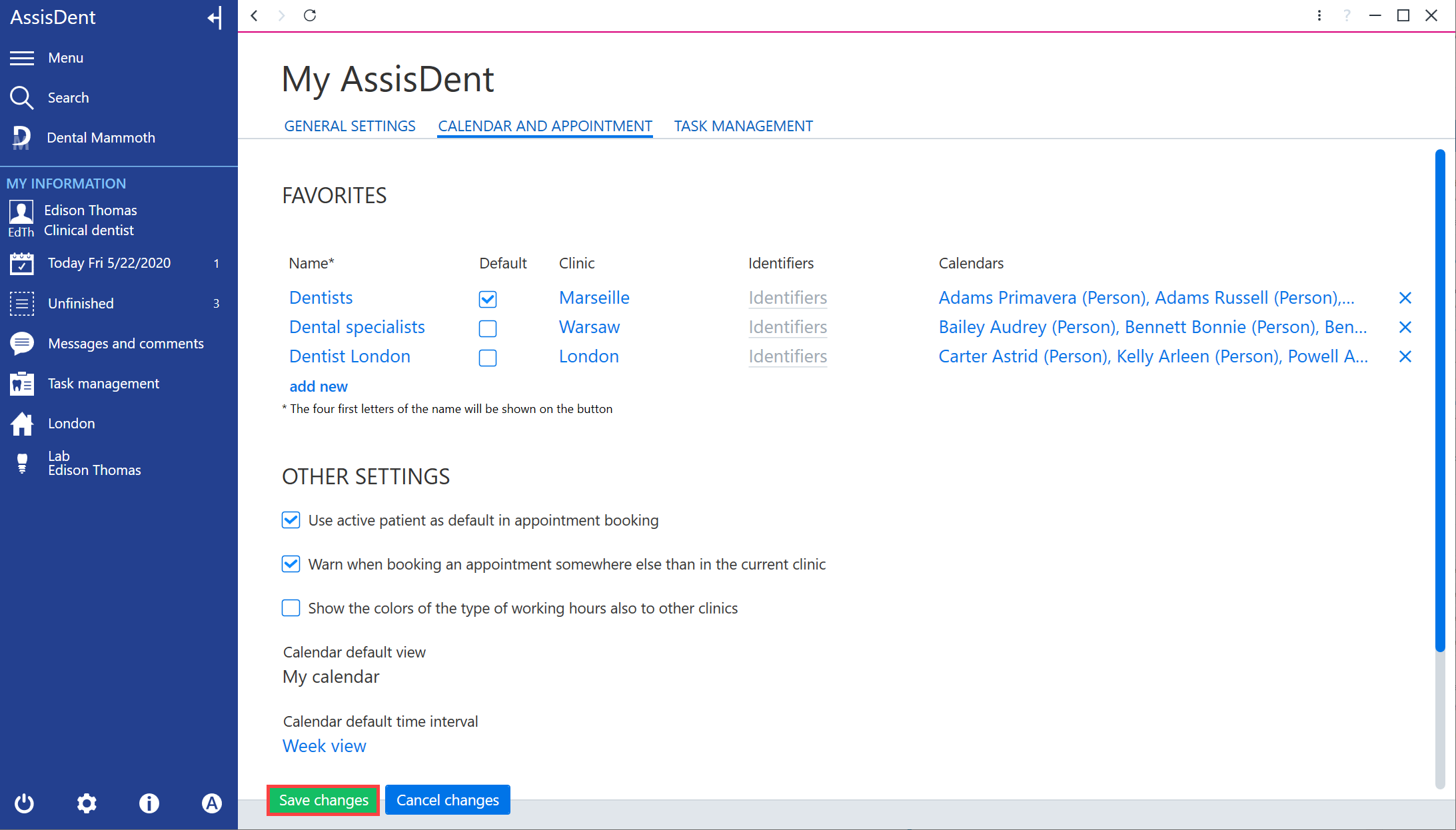The image size is (1456, 830).
Task: Click the info icon in sidebar footer
Action: [x=149, y=803]
